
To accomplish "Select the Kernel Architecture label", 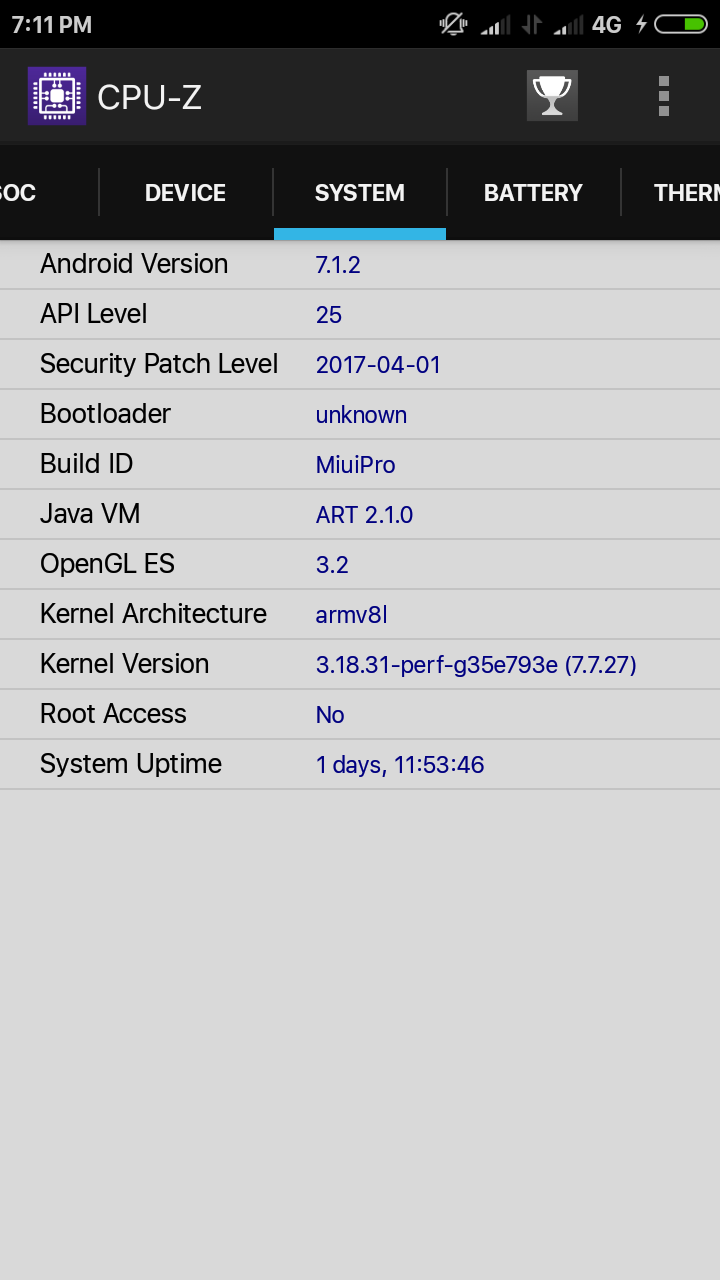I will click(153, 614).
